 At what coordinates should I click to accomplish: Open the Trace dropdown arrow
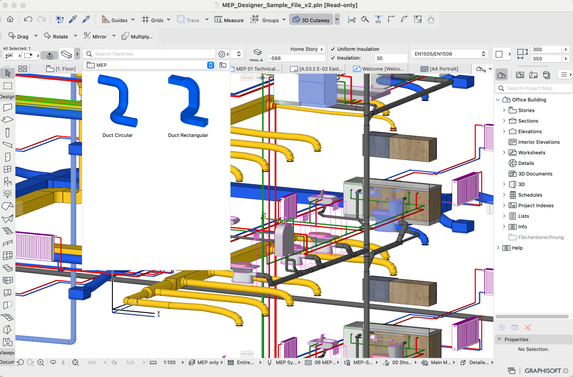(206, 20)
